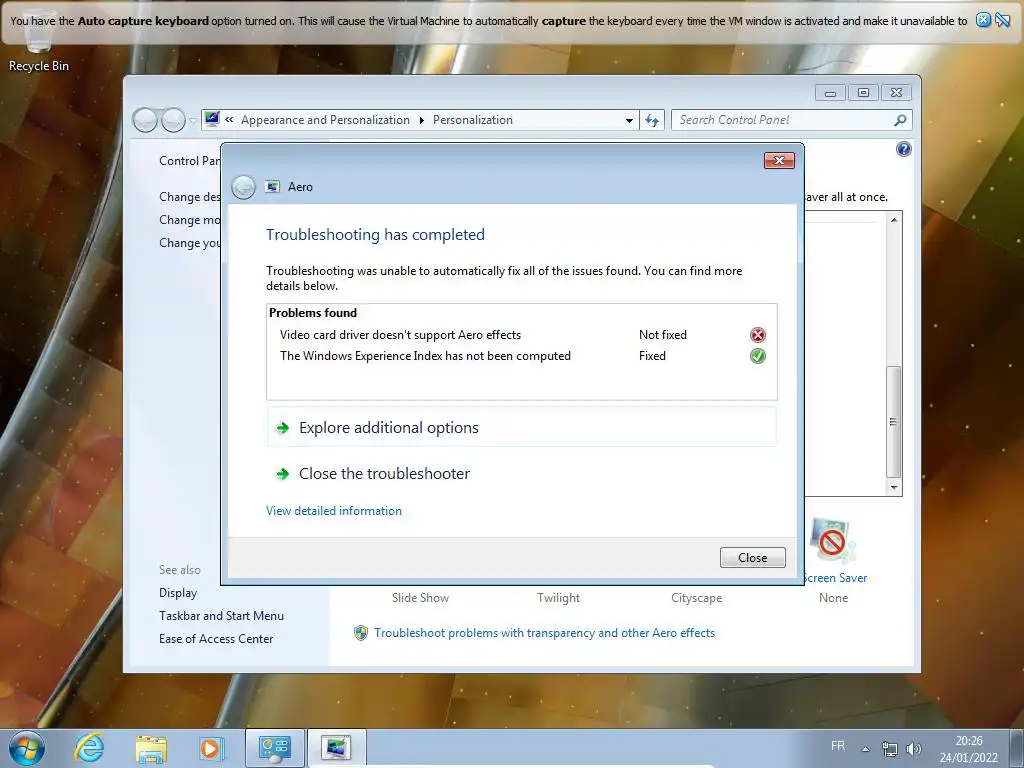Select 'The Windows Experience Index has not been computed'
The width and height of the screenshot is (1024, 768).
pyautogui.click(x=425, y=356)
